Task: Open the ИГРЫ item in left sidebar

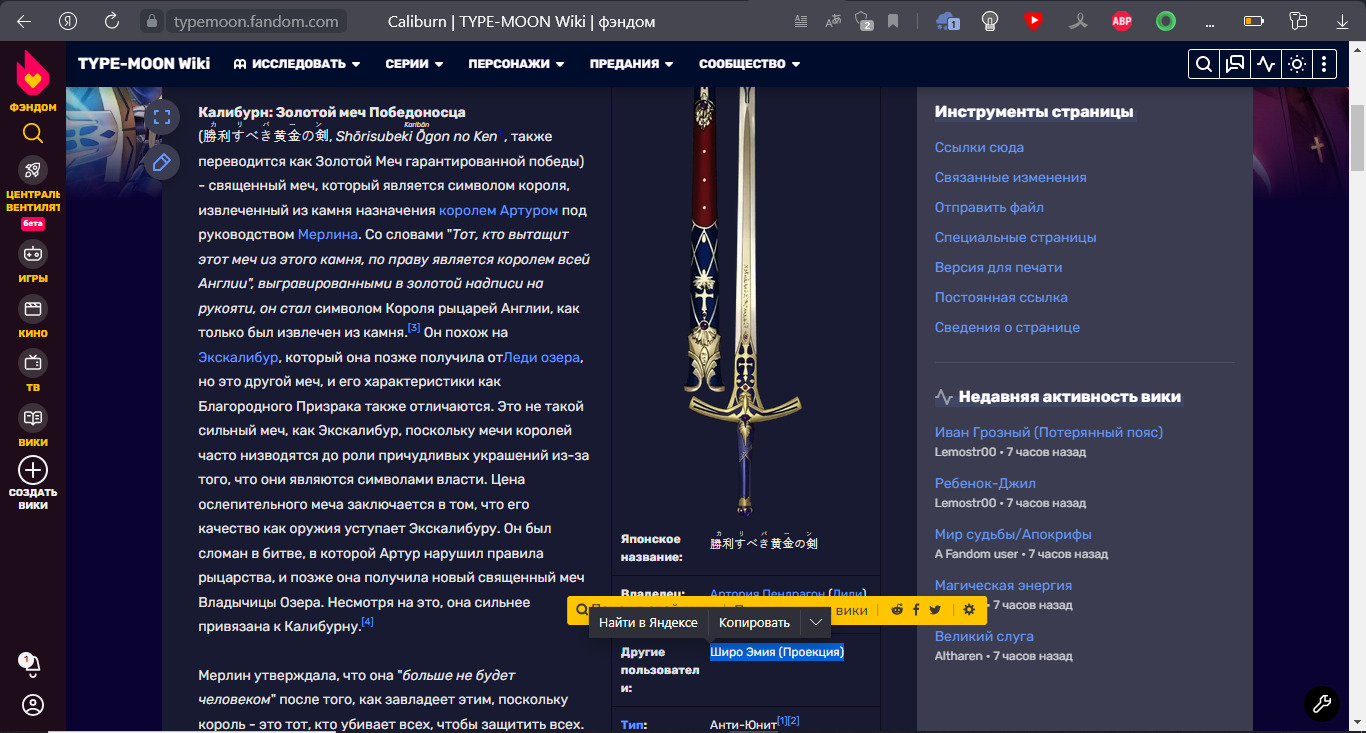Action: point(33,262)
